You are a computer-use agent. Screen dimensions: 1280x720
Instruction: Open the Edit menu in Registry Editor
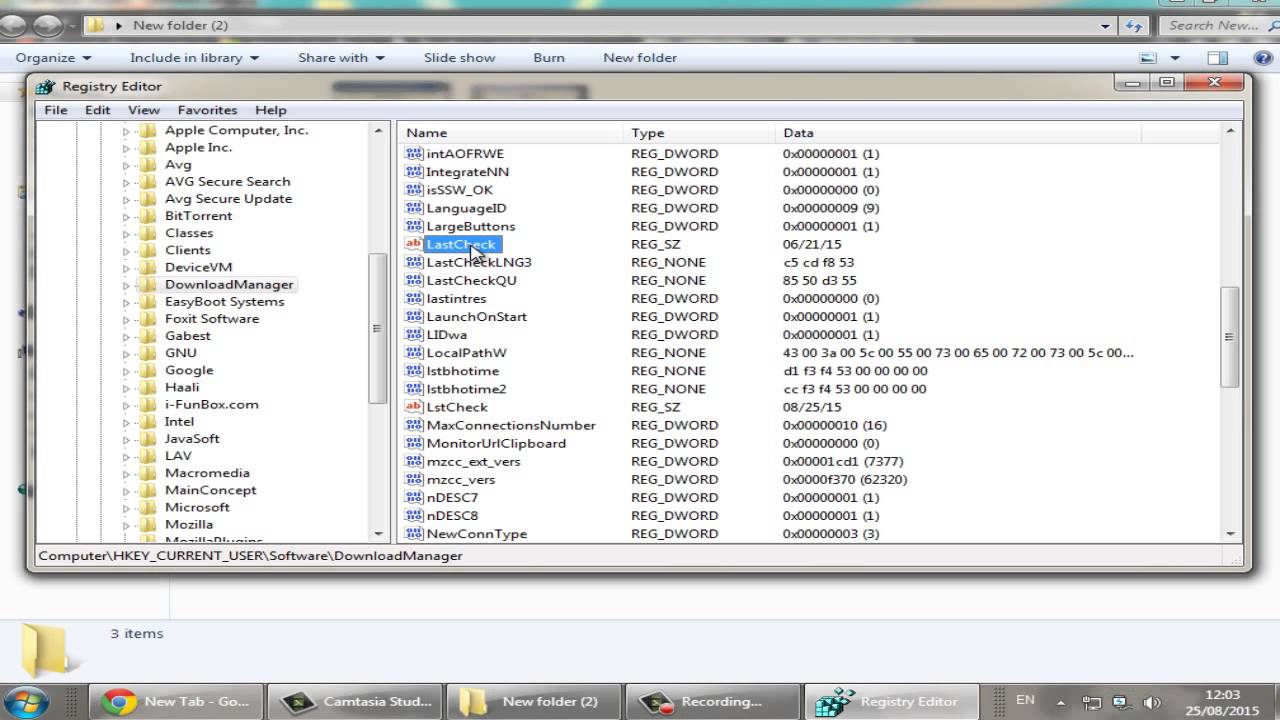pos(97,110)
